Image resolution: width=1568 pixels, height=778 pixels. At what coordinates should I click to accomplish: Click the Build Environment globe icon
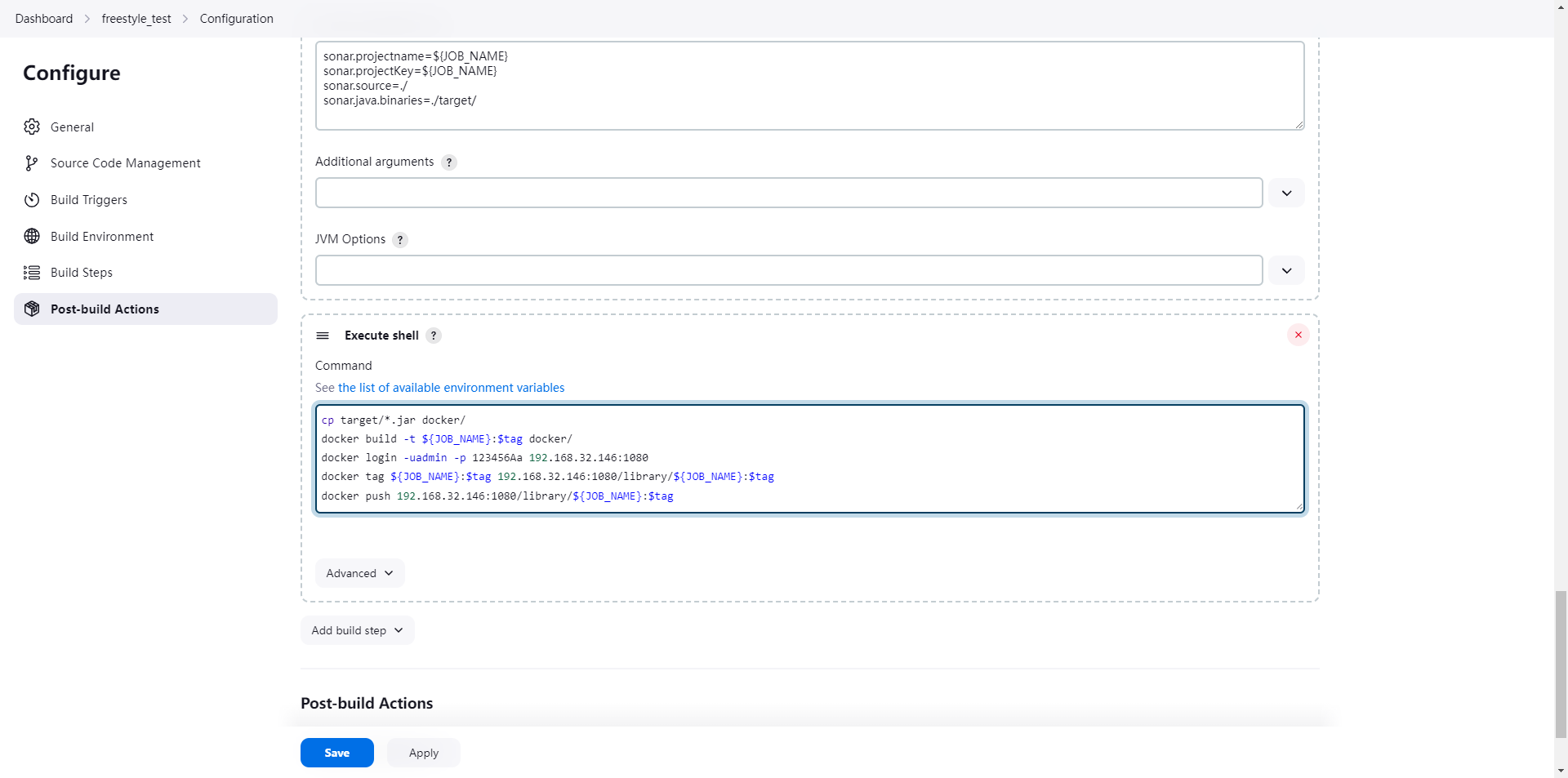32,236
